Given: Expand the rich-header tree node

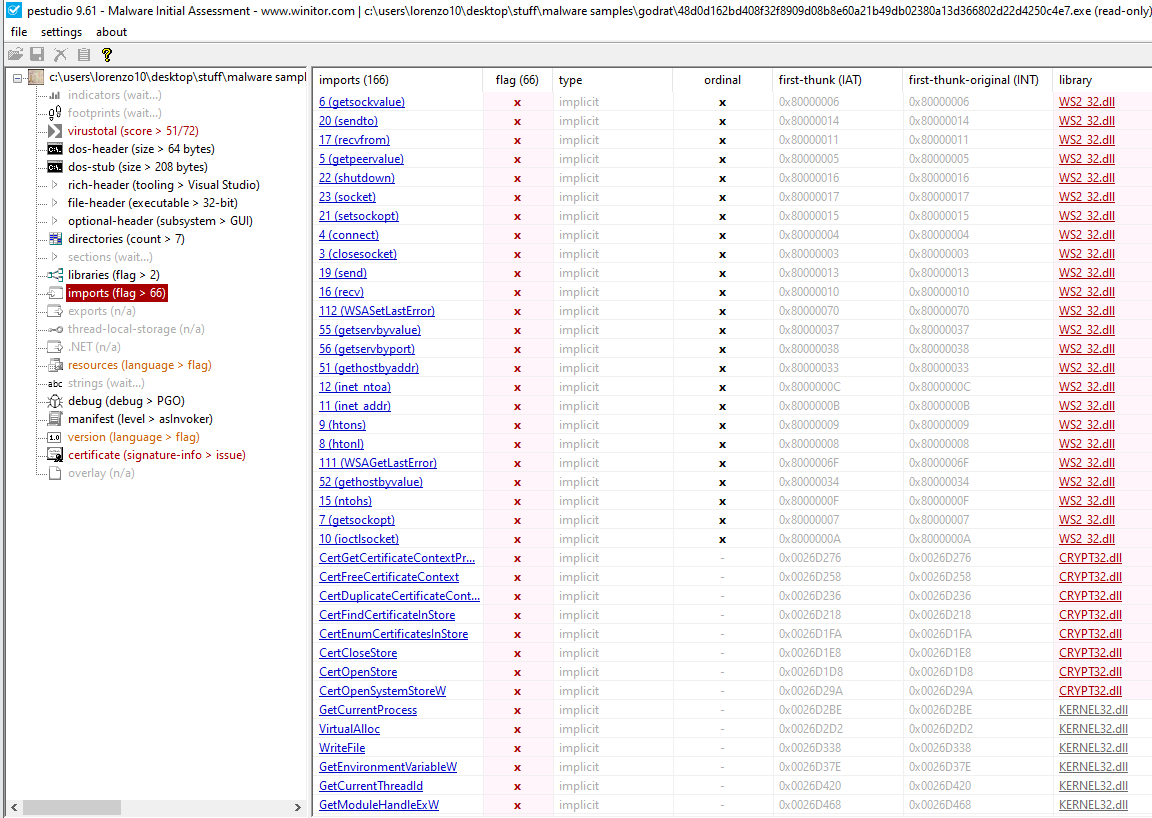Looking at the screenshot, I should pos(55,185).
